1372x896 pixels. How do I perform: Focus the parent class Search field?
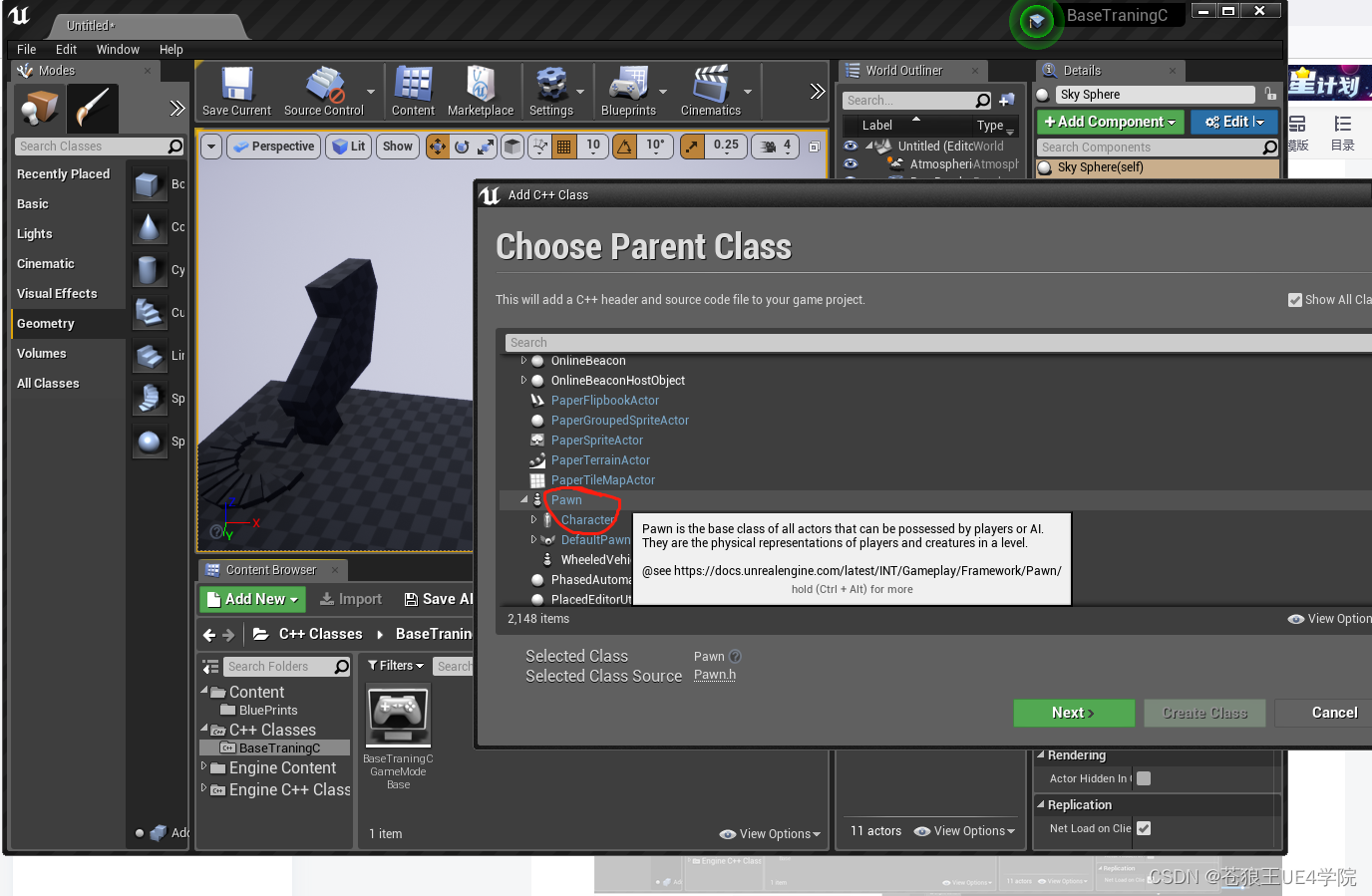point(938,343)
